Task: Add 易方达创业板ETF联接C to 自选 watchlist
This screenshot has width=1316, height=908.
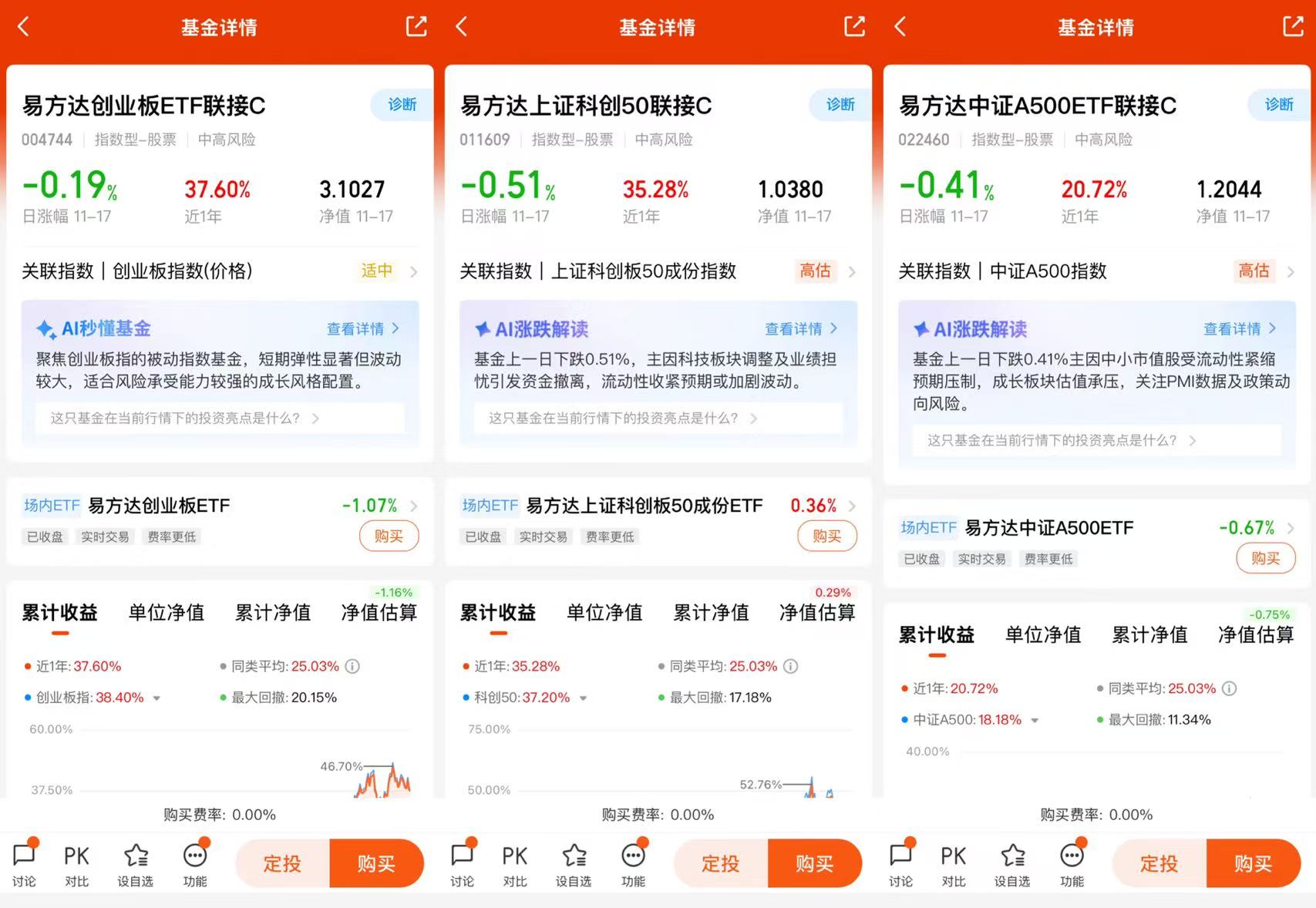Action: (x=136, y=865)
